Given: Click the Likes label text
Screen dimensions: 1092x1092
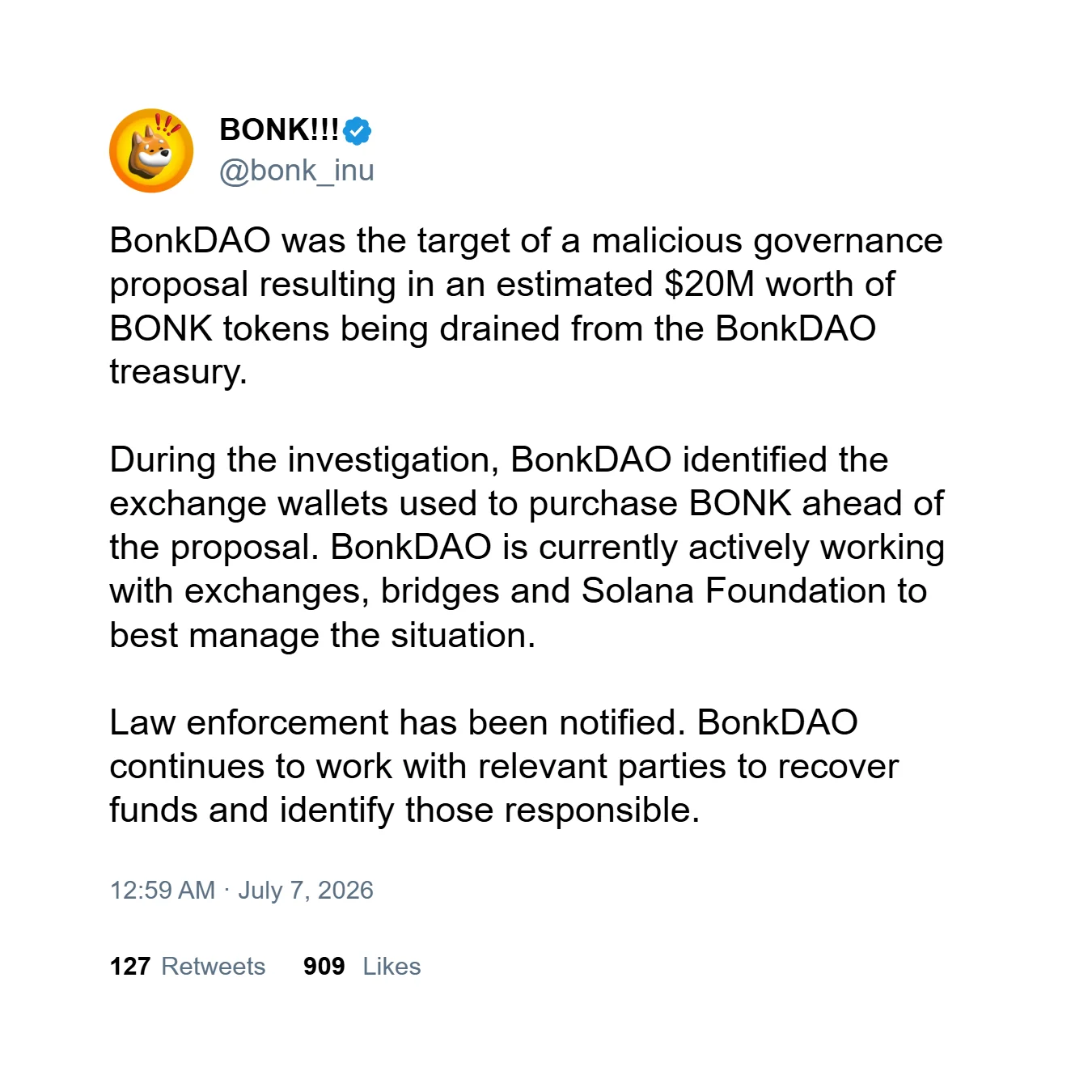Looking at the screenshot, I should point(392,966).
